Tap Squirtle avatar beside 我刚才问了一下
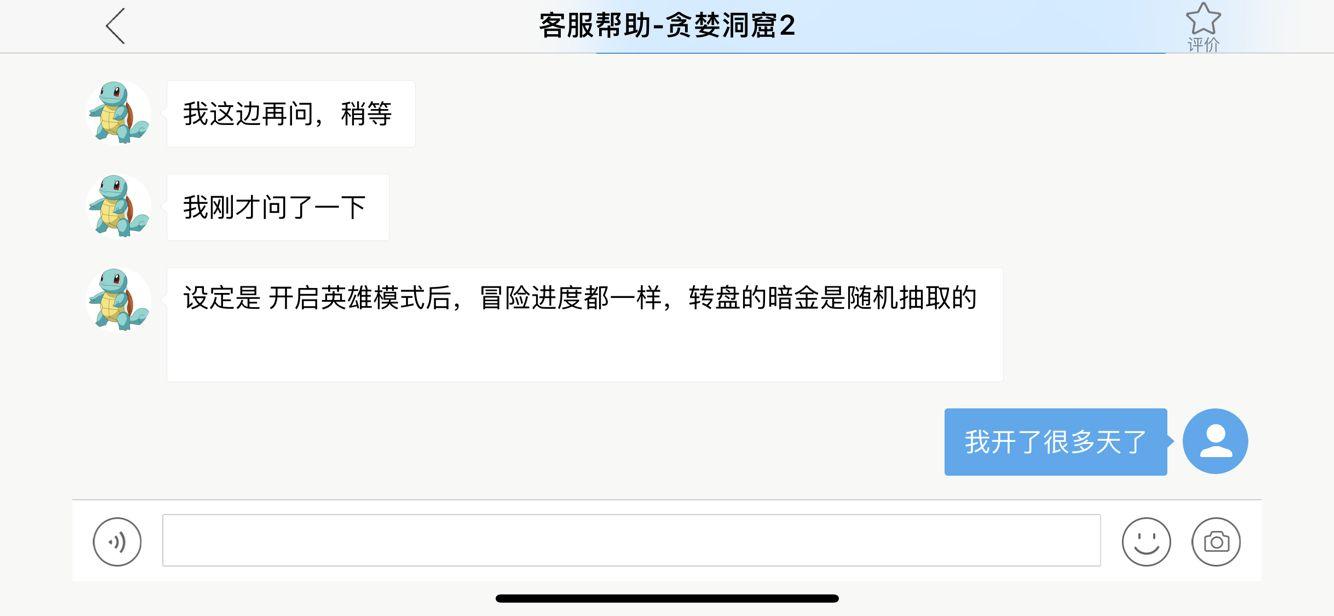 click(119, 207)
